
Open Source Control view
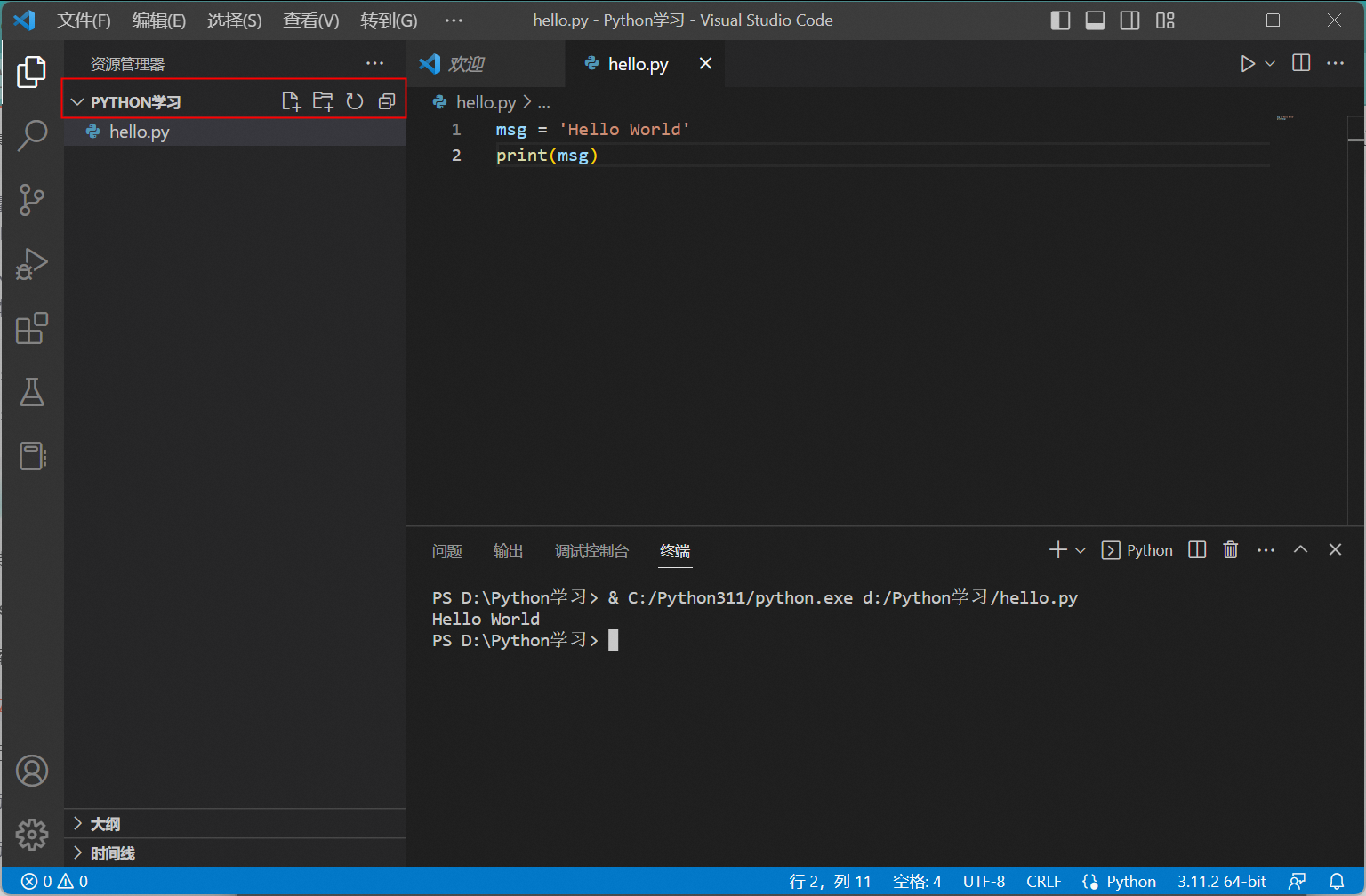(32, 200)
